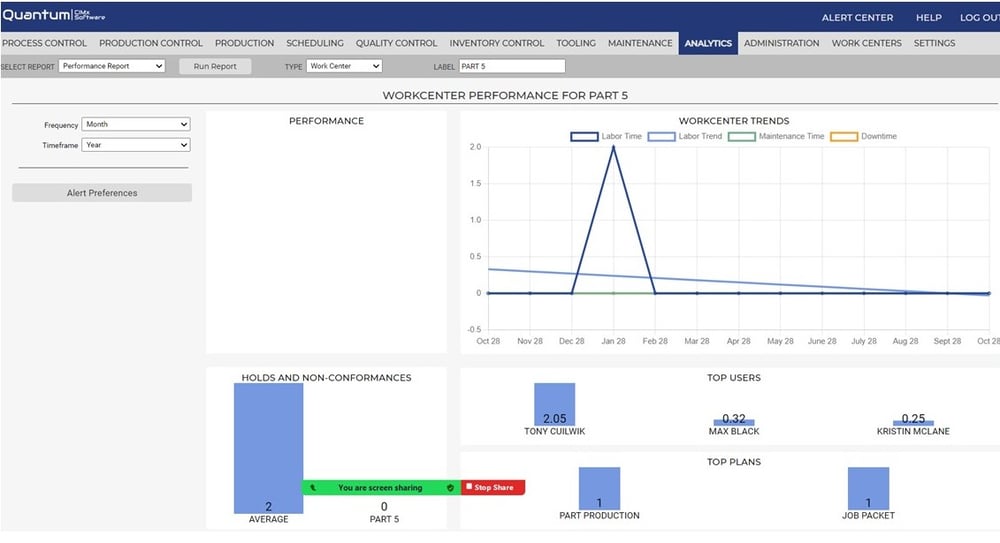Open the Alert Center link
Image resolution: width=1000 pixels, height=543 pixels.
857,18
